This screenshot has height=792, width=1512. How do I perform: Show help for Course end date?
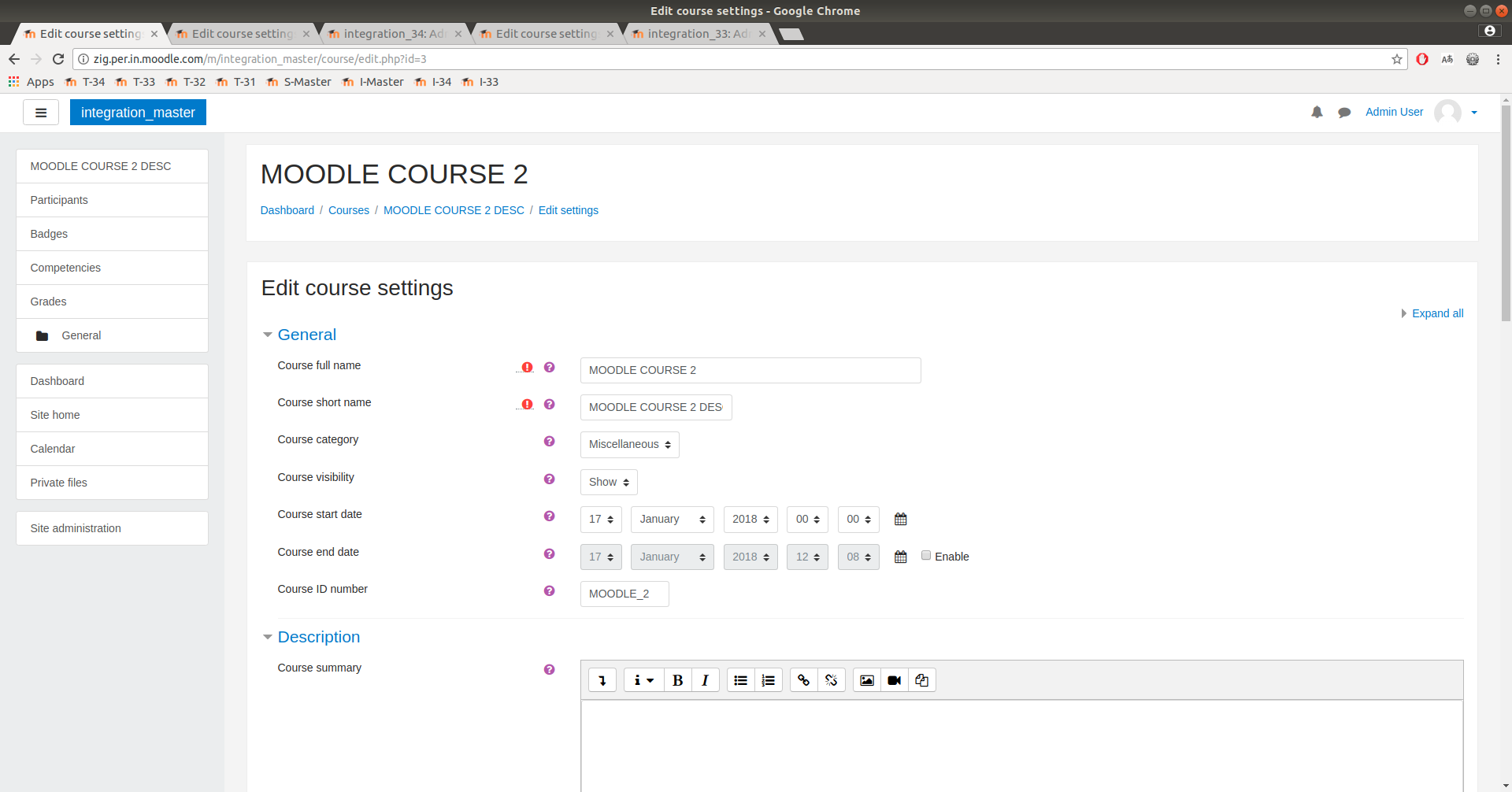point(550,554)
